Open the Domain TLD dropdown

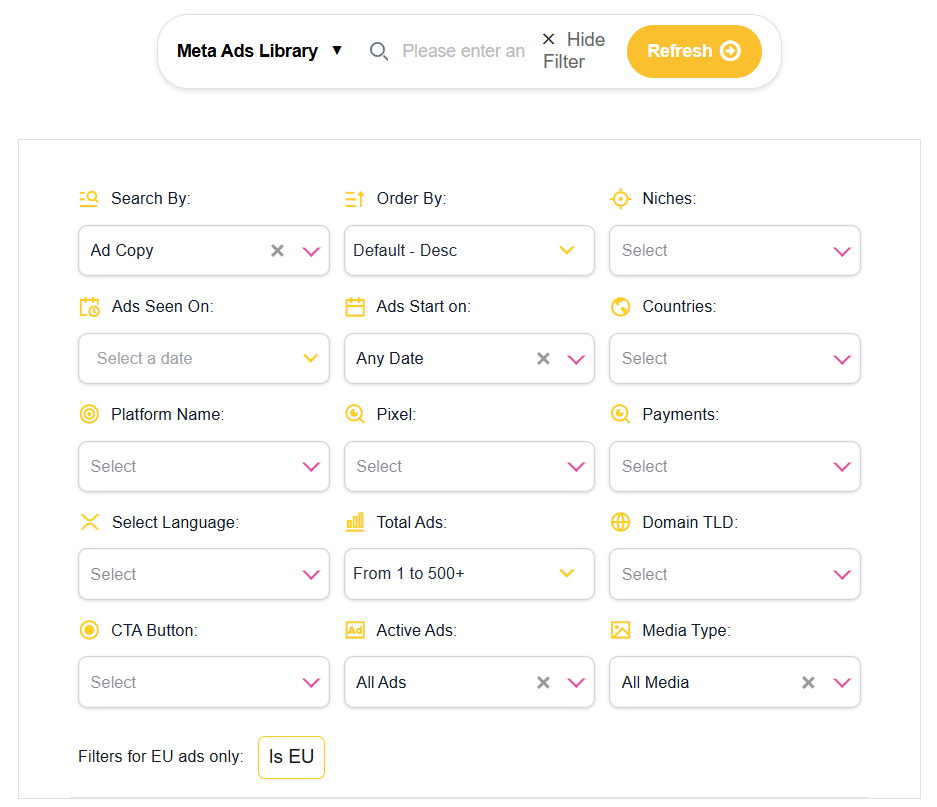[735, 574]
